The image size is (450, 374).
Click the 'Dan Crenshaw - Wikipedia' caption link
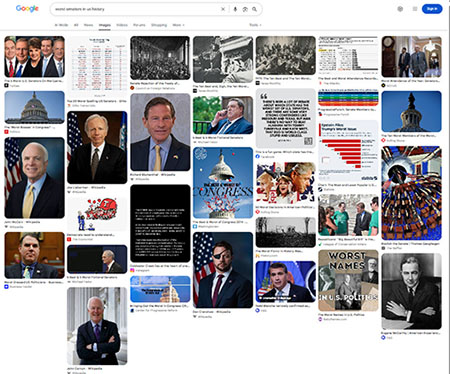(x=211, y=312)
